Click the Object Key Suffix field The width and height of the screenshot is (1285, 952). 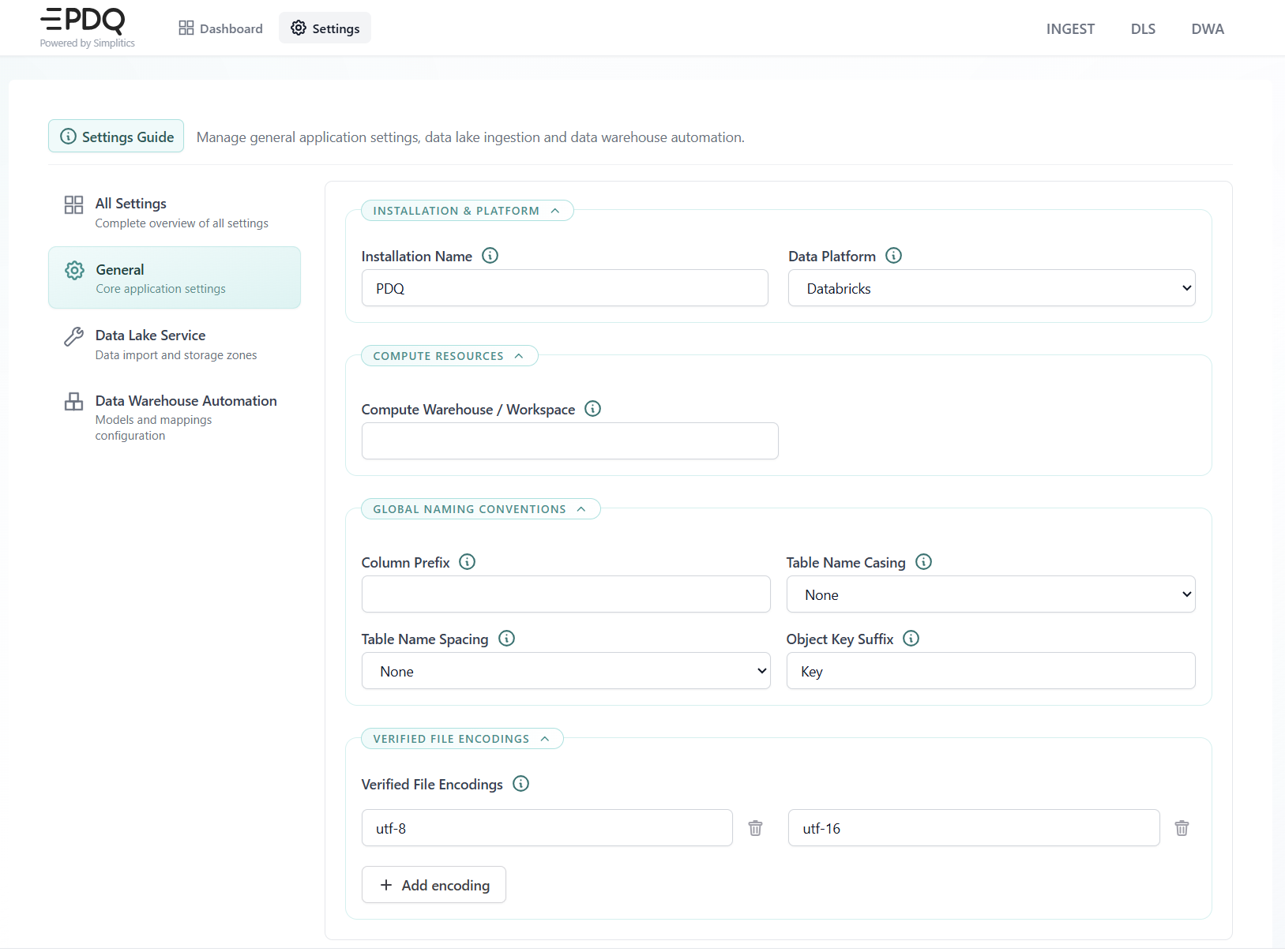(990, 671)
